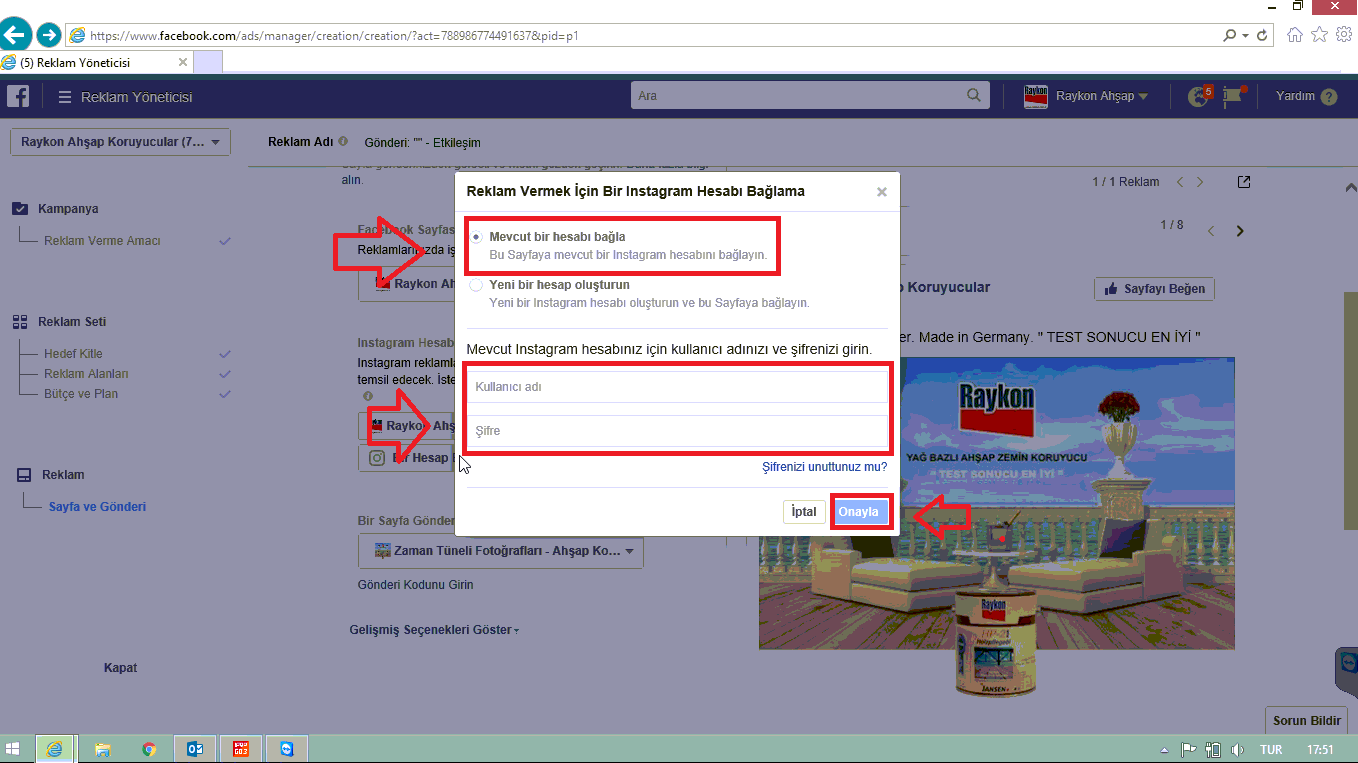Click Şifrenizi unuttunuz mu? link
1358x763 pixels.
[x=825, y=467]
